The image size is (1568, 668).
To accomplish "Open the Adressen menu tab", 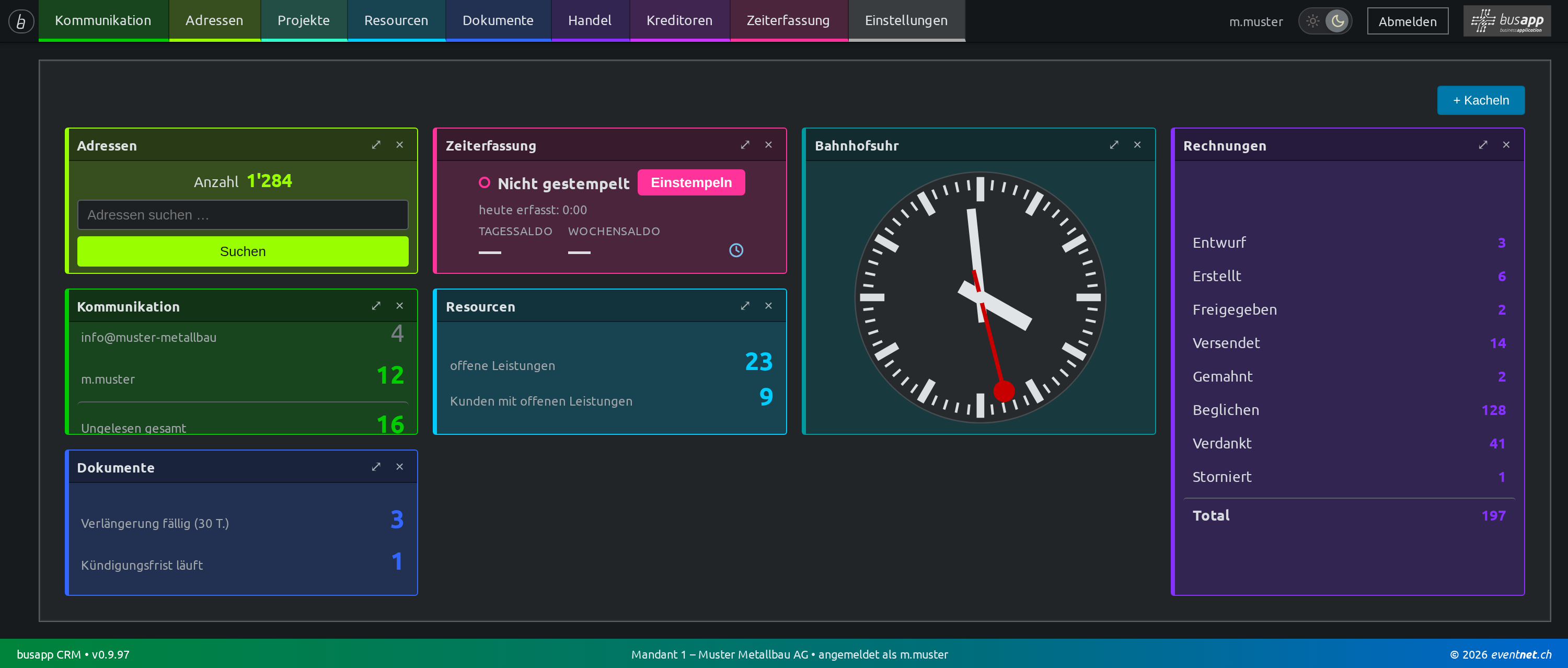I will (x=214, y=21).
